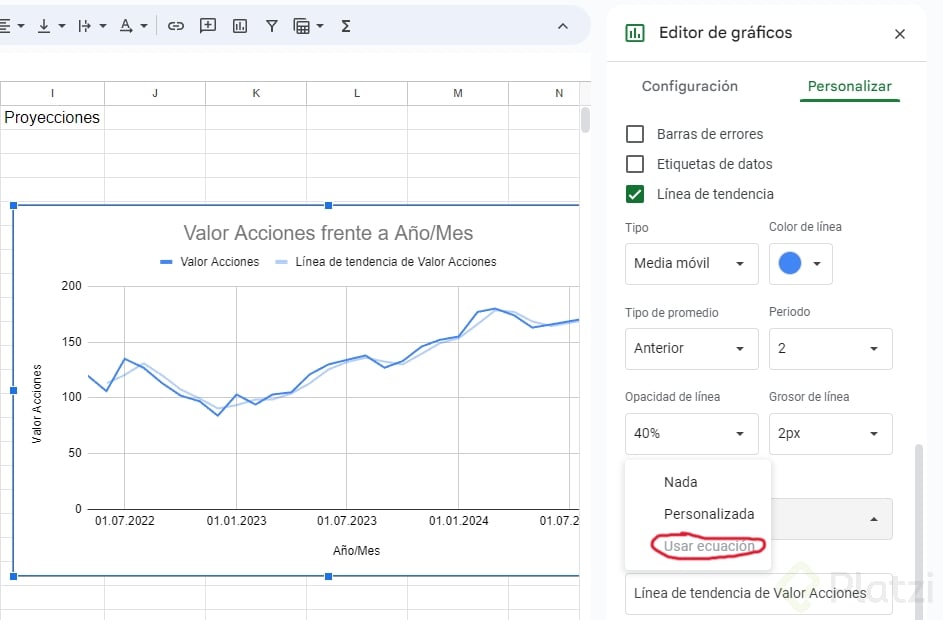943x620 pixels.
Task: Switch to the Configuración tab
Action: [689, 87]
